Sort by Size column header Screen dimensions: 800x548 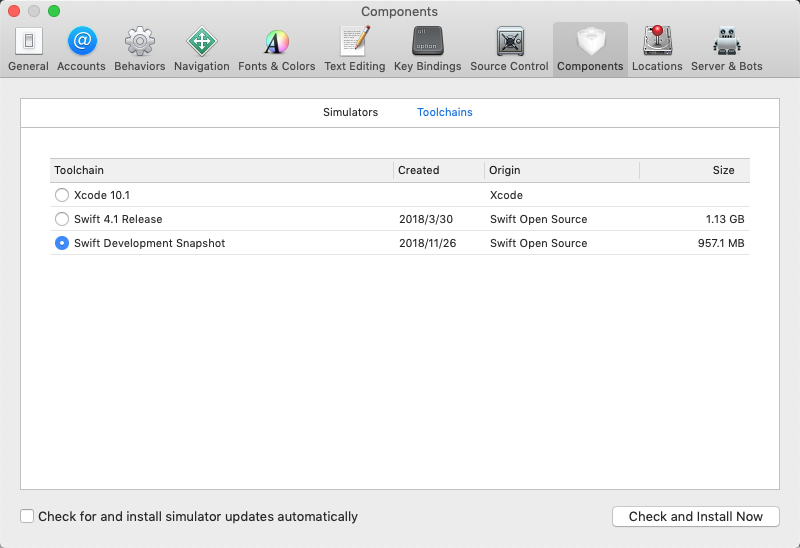click(x=694, y=170)
